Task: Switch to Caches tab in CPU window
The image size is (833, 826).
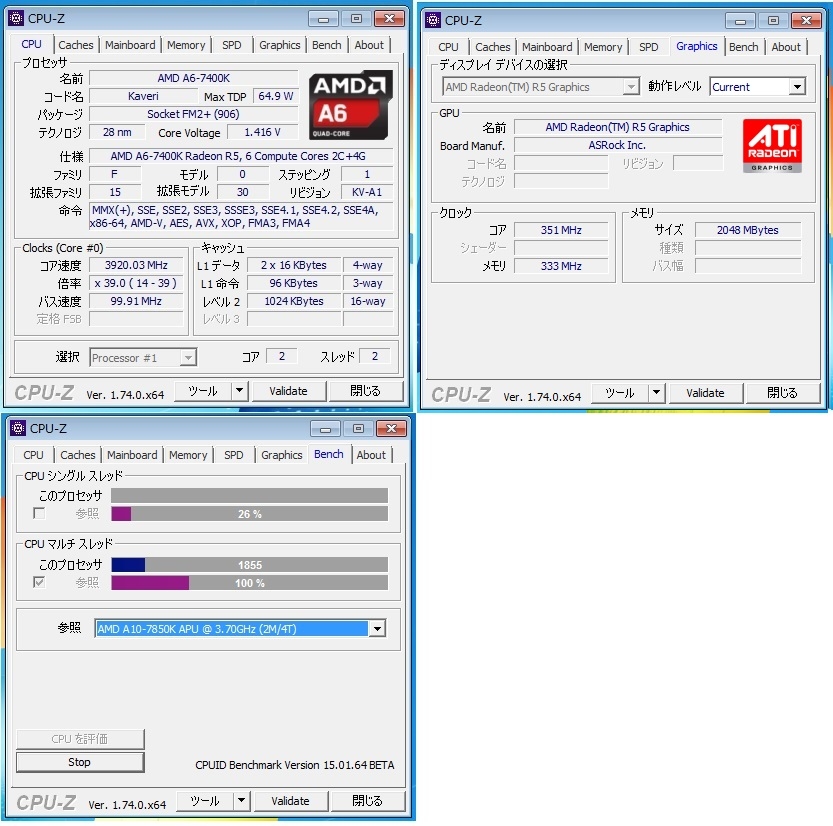Action: tap(76, 45)
